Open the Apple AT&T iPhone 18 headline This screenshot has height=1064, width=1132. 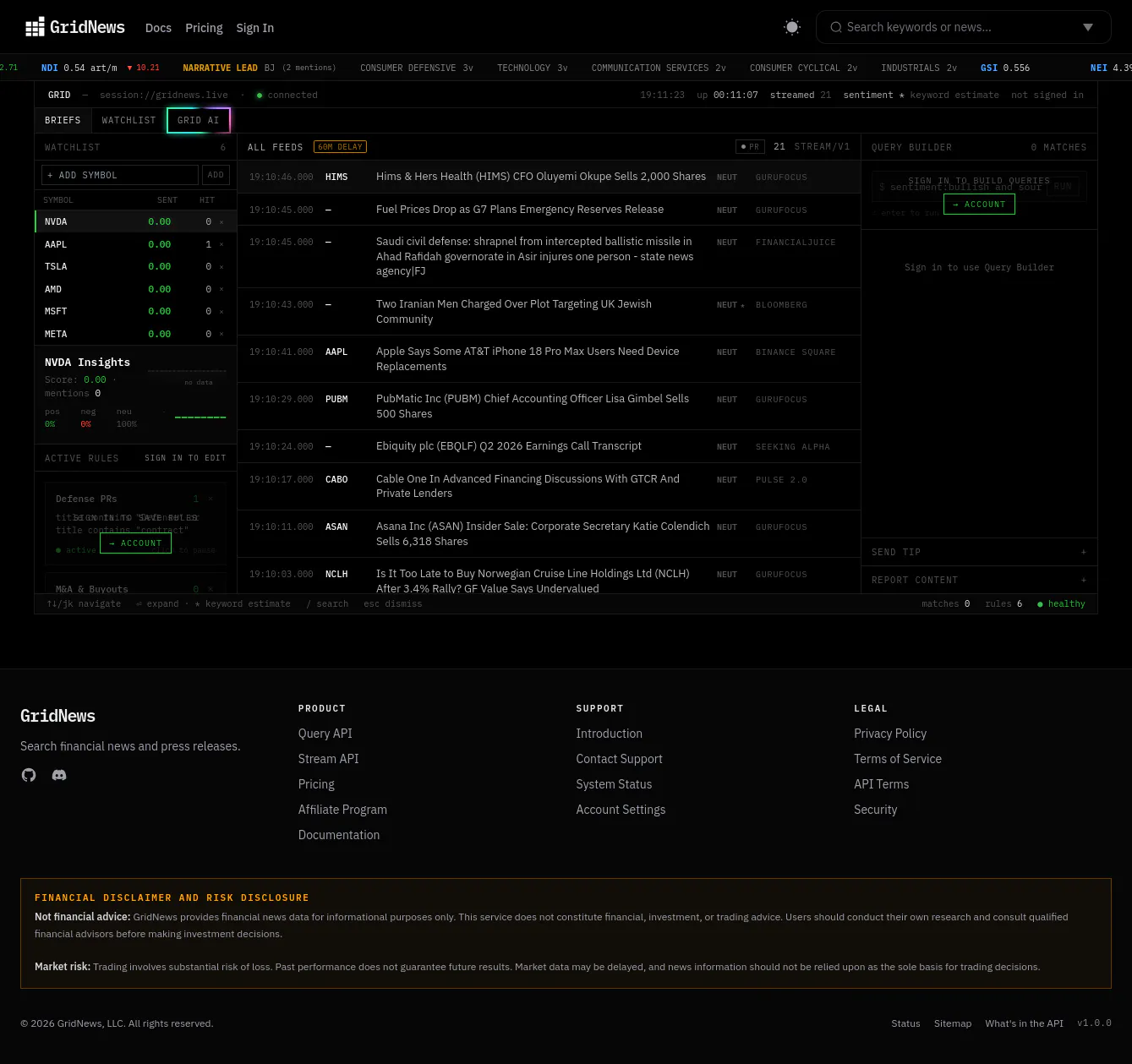coord(528,359)
